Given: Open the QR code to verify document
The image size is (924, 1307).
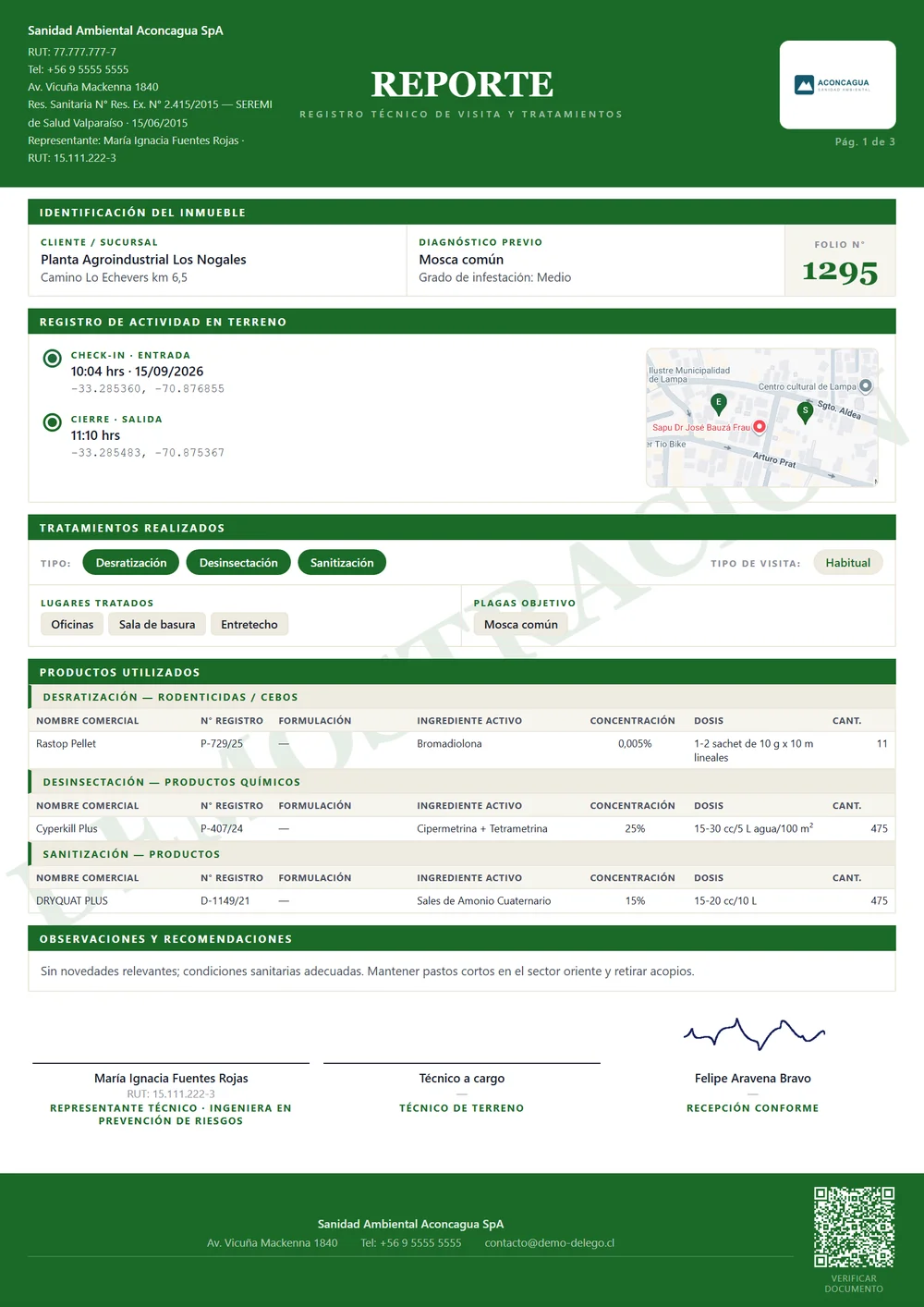Looking at the screenshot, I should click(x=854, y=1227).
